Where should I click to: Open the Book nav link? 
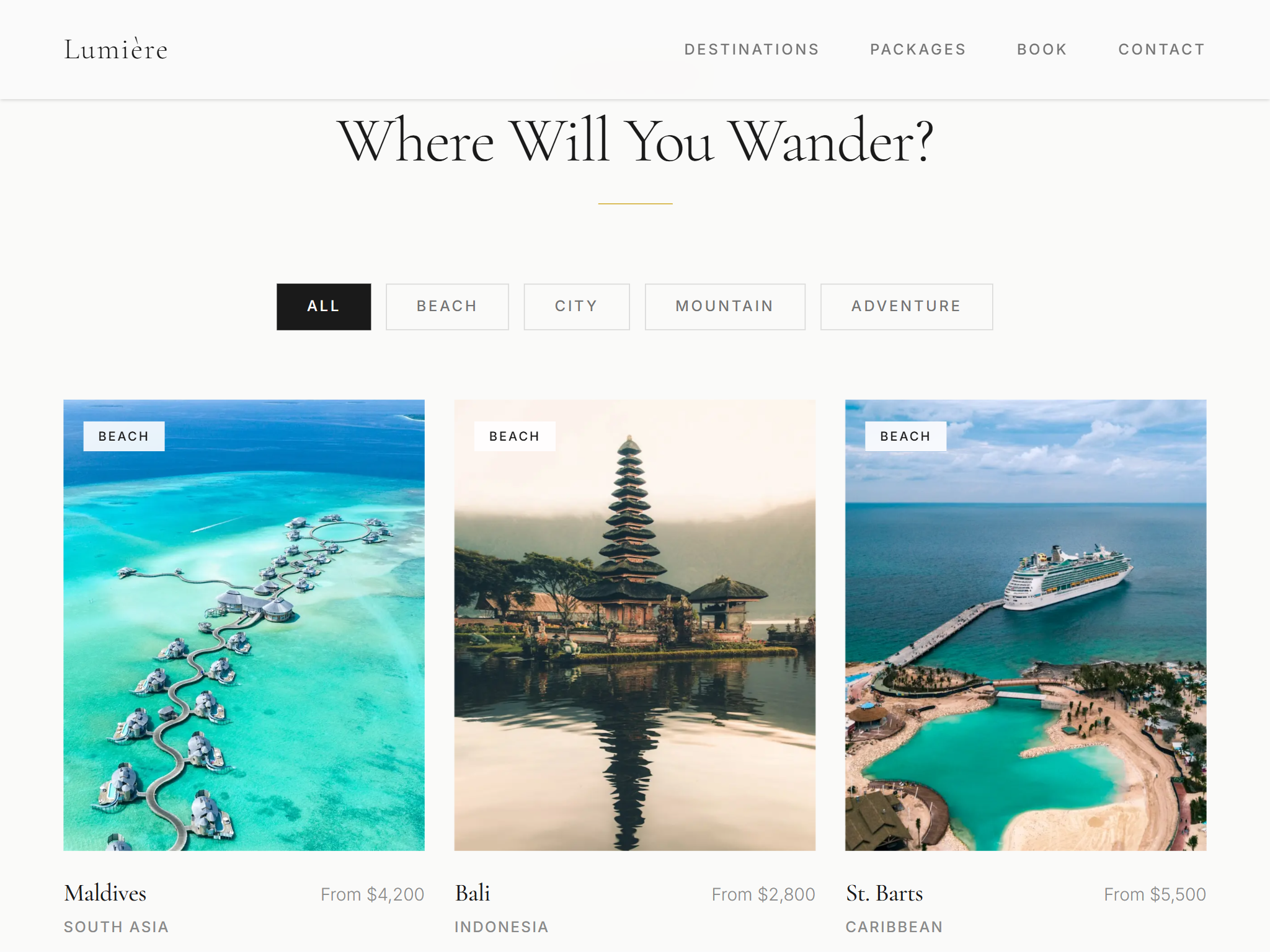1042,50
